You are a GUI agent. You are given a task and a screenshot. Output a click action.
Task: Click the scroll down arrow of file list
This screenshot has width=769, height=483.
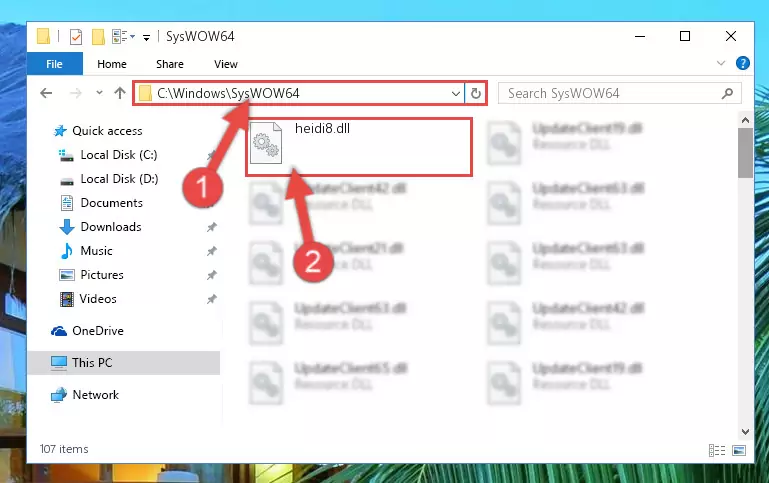[x=745, y=432]
